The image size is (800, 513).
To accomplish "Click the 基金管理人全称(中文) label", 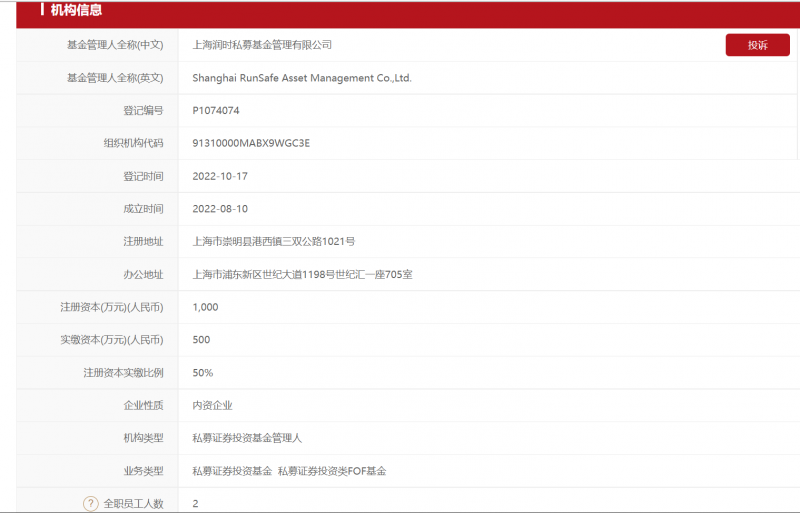I will coord(115,45).
